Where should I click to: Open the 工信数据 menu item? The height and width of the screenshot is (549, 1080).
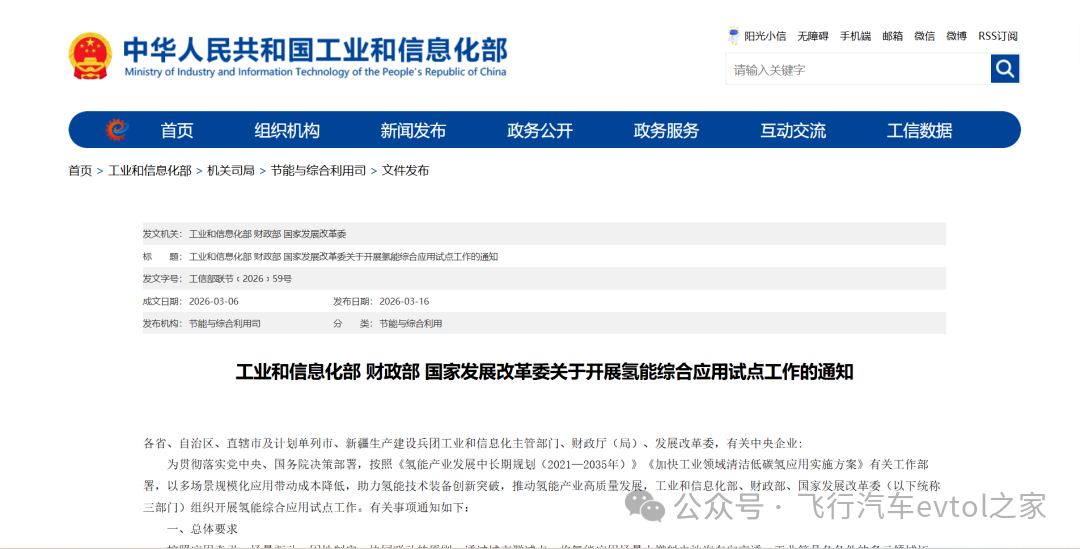coord(919,131)
